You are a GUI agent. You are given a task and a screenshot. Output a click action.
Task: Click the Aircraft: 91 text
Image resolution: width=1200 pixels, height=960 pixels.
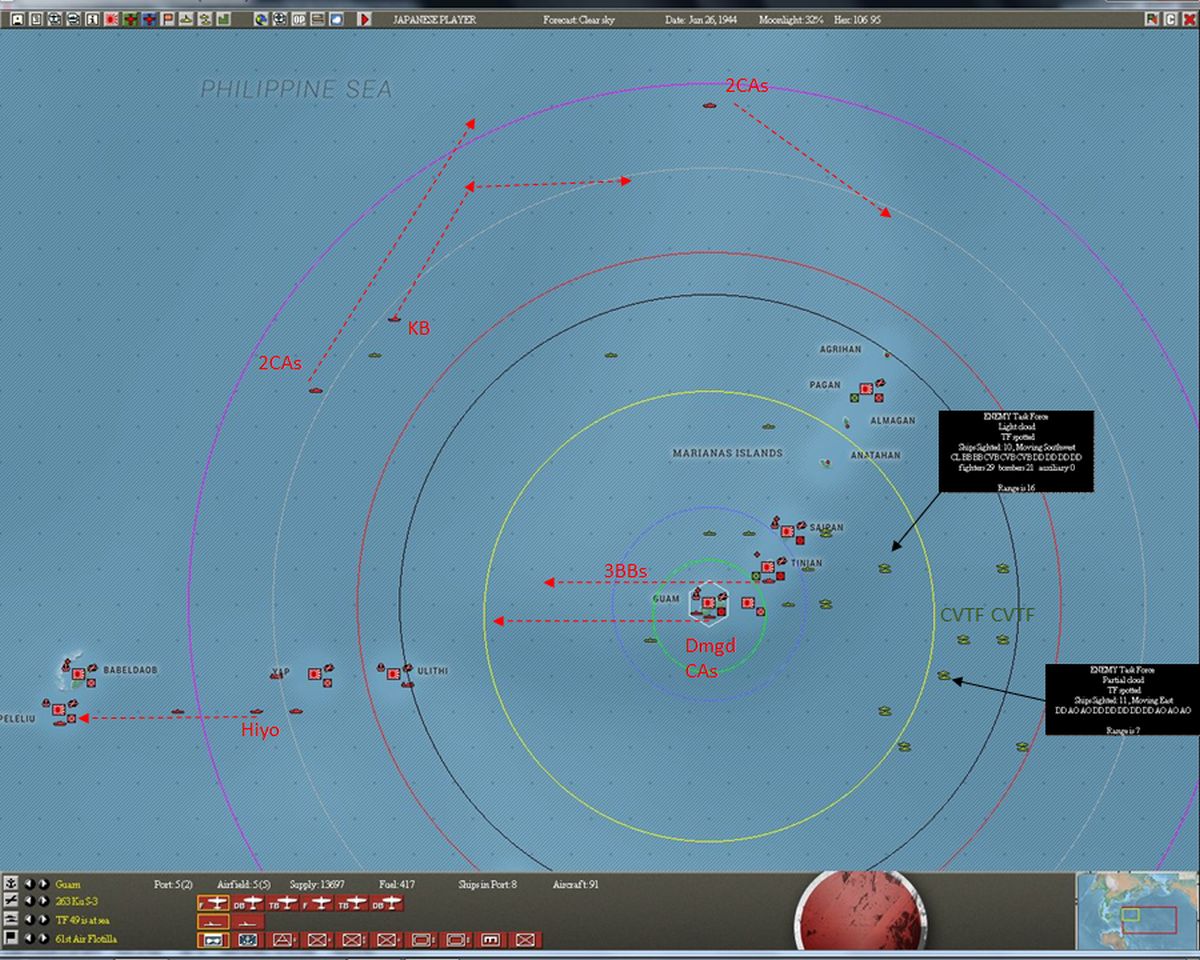point(575,884)
